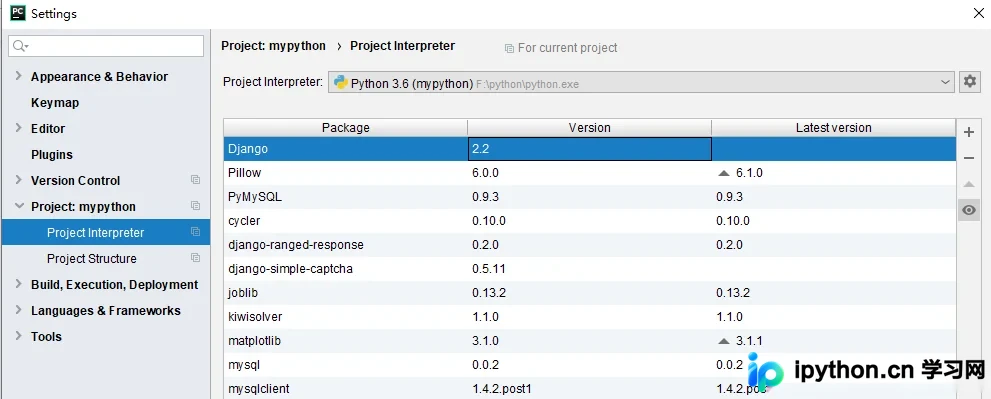Click the Latest version column header
This screenshot has height=399, width=991.
point(834,128)
